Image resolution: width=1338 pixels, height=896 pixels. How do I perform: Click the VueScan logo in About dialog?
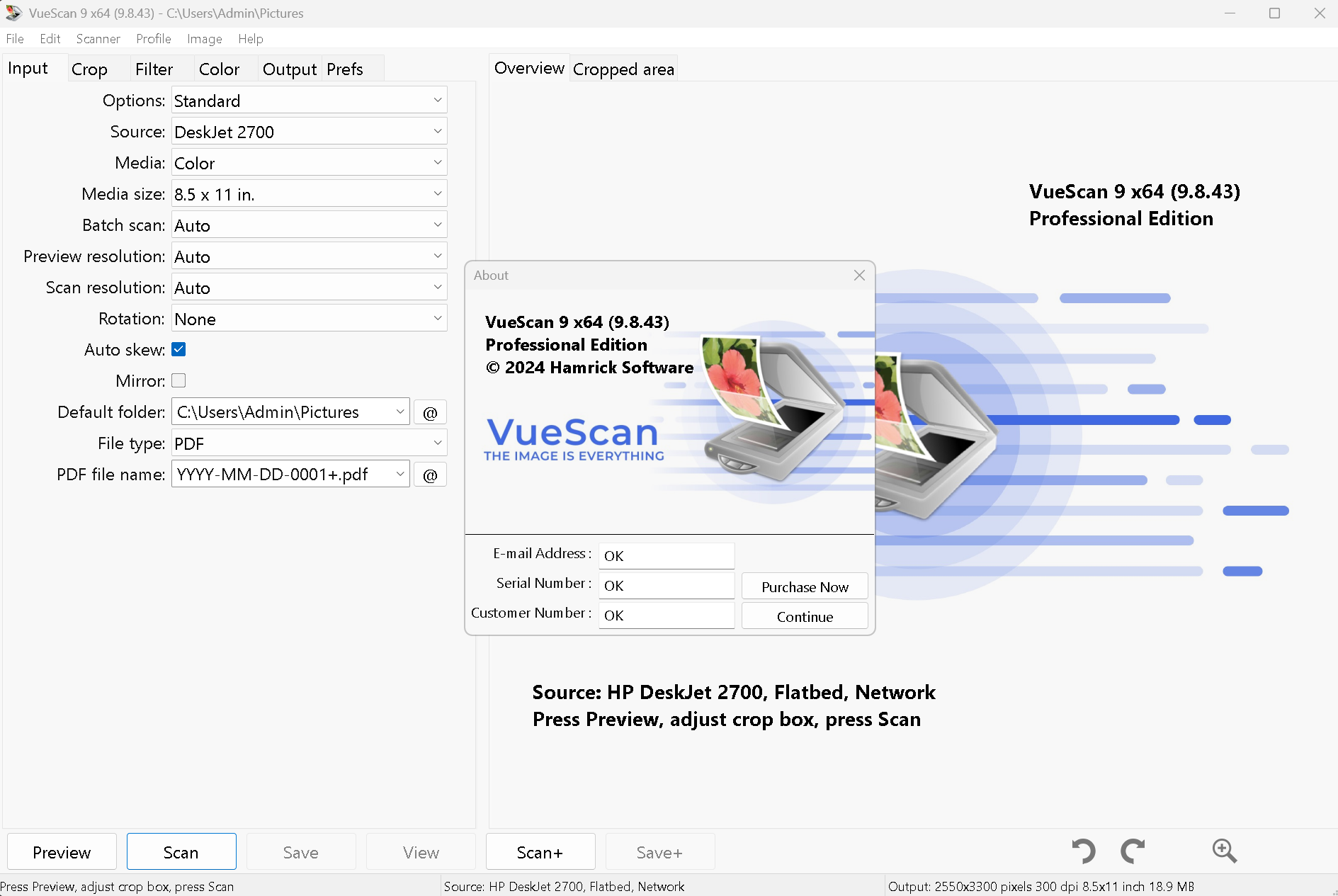tap(574, 439)
